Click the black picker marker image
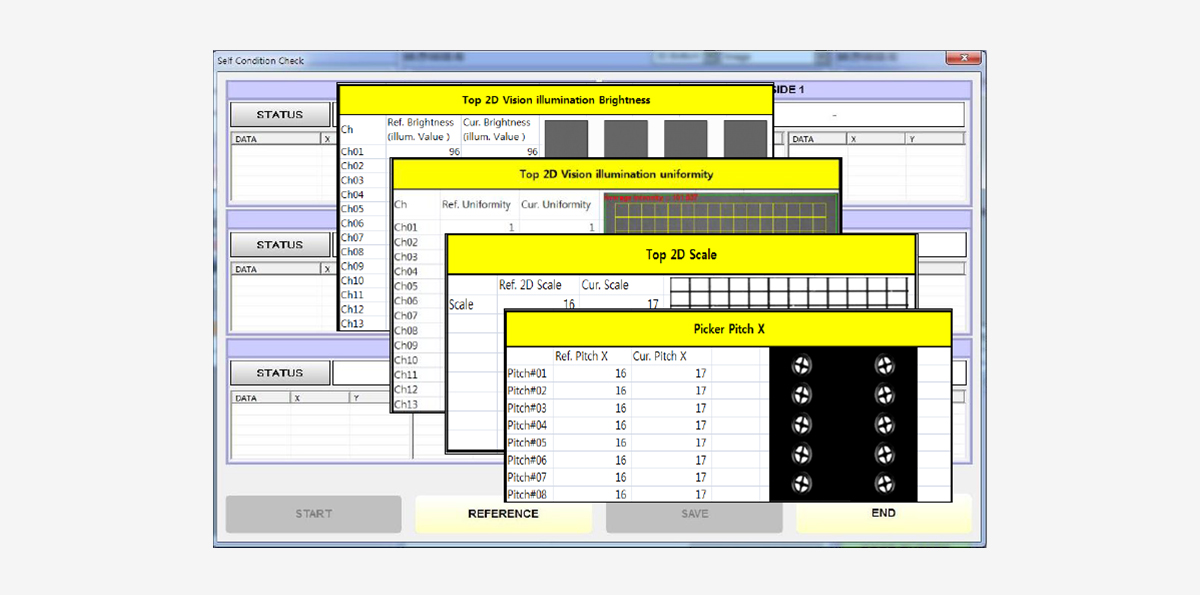Image resolution: width=1200 pixels, height=595 pixels. [x=843, y=424]
